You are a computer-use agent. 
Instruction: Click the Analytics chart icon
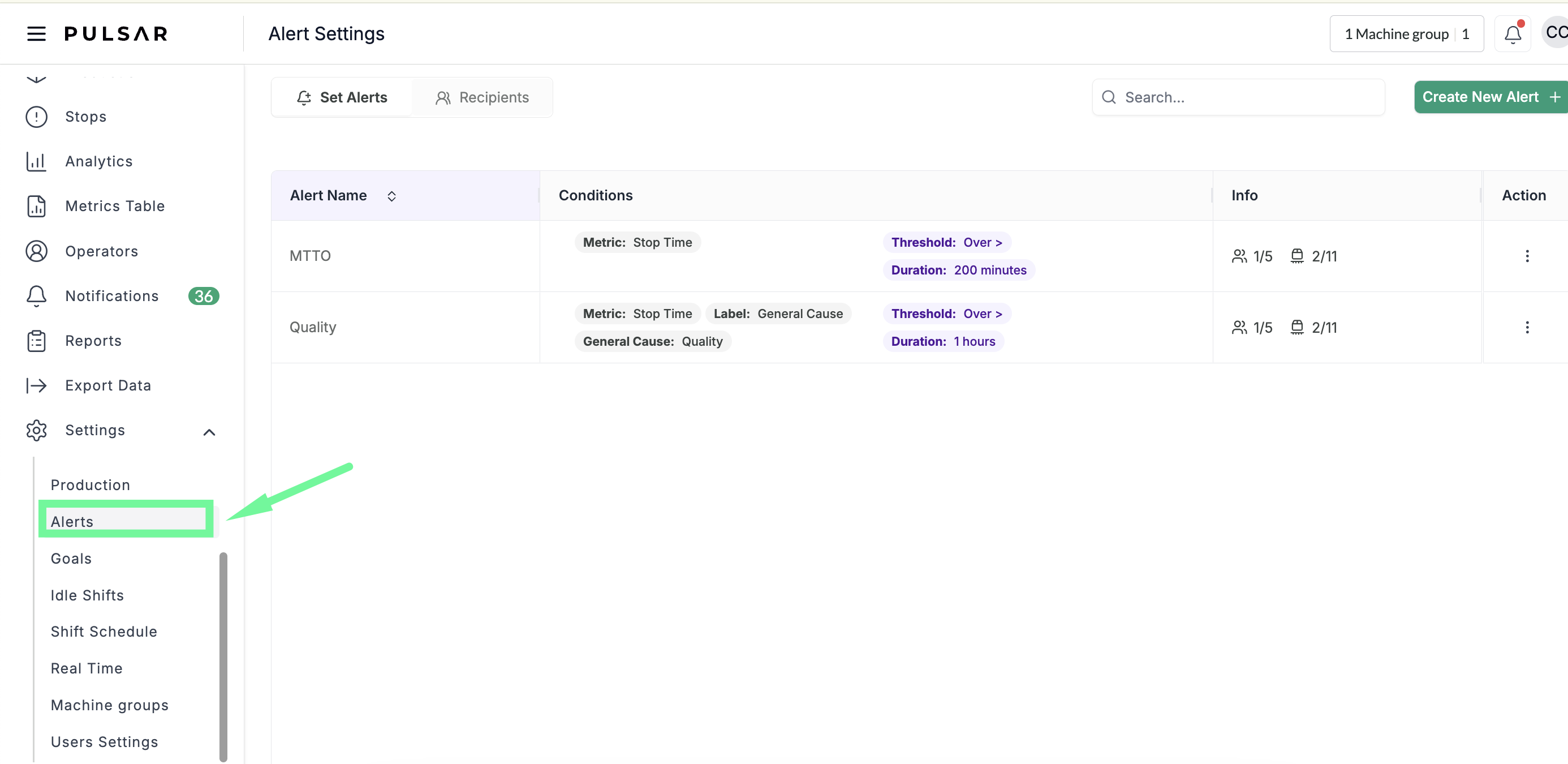pos(37,161)
